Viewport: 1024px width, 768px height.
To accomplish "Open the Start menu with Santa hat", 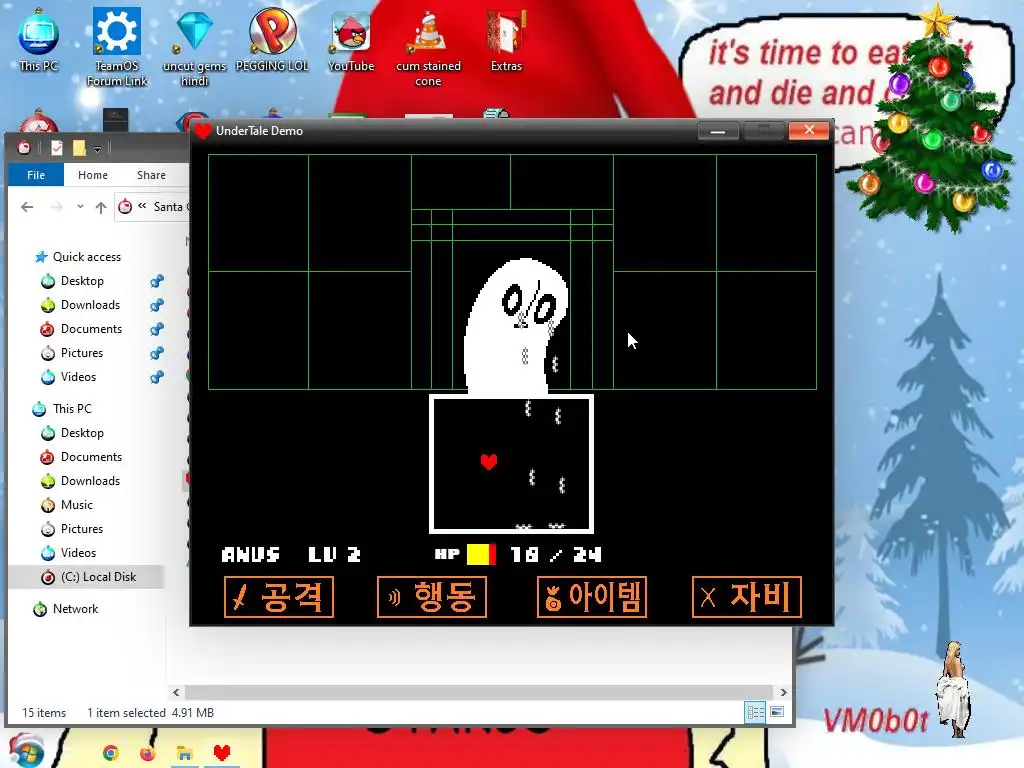I will pyautogui.click(x=26, y=750).
